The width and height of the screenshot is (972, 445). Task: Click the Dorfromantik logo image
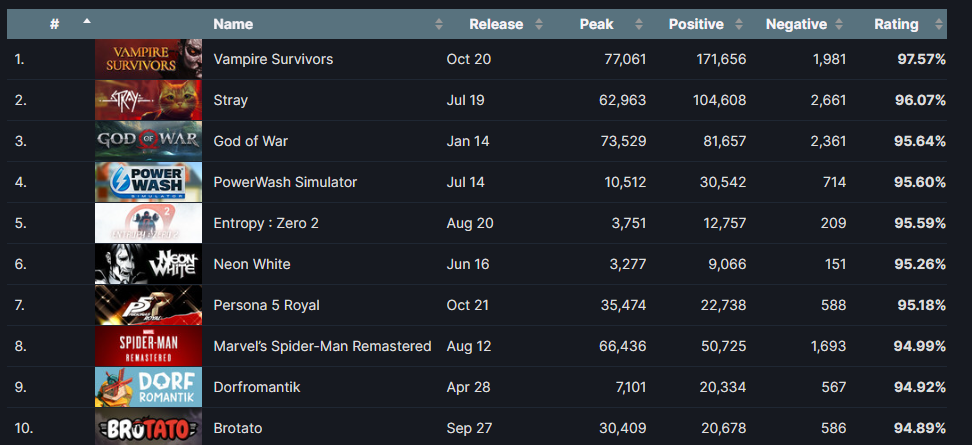click(148, 387)
